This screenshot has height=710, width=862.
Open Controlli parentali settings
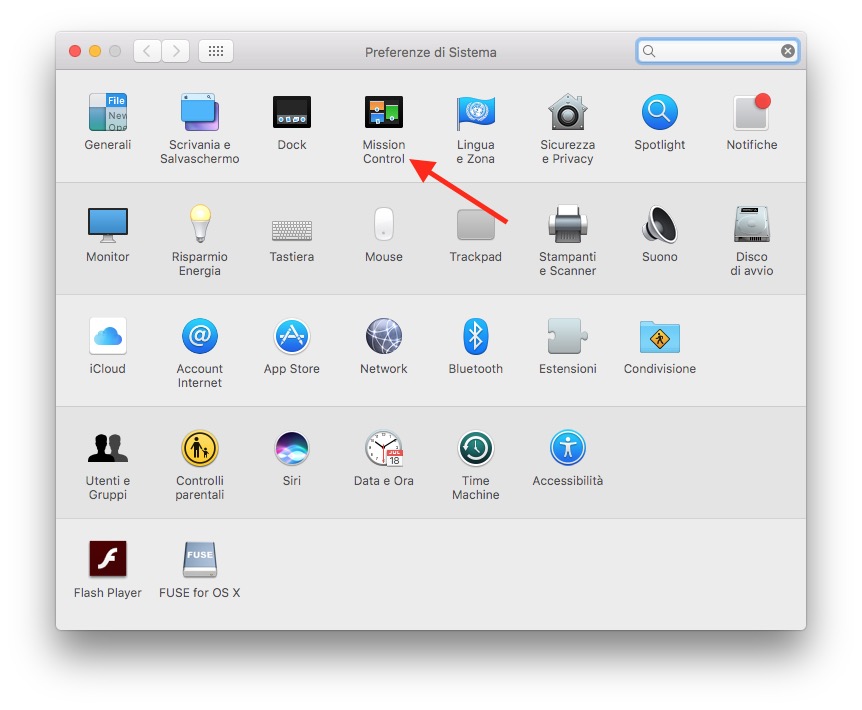tap(200, 448)
